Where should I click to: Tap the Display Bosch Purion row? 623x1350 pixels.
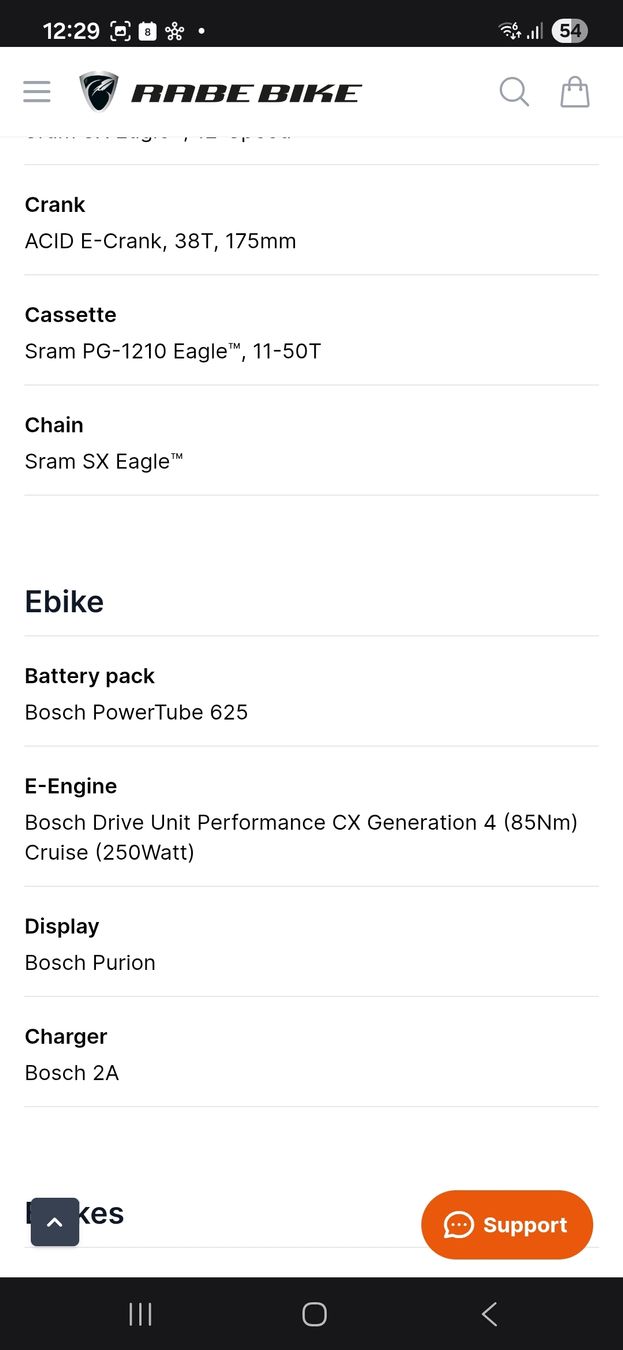(x=311, y=944)
